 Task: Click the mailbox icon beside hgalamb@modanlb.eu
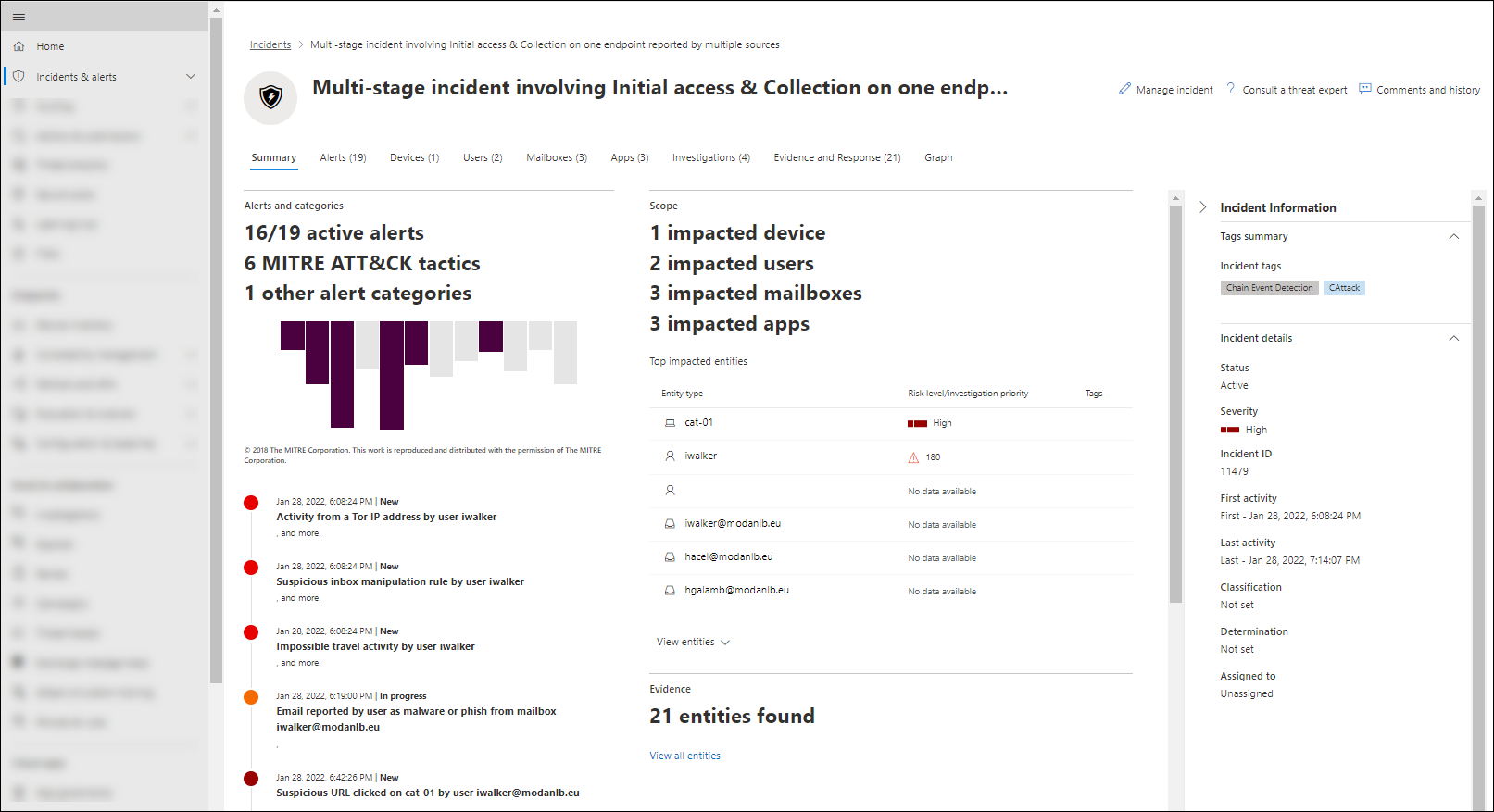pyautogui.click(x=670, y=591)
